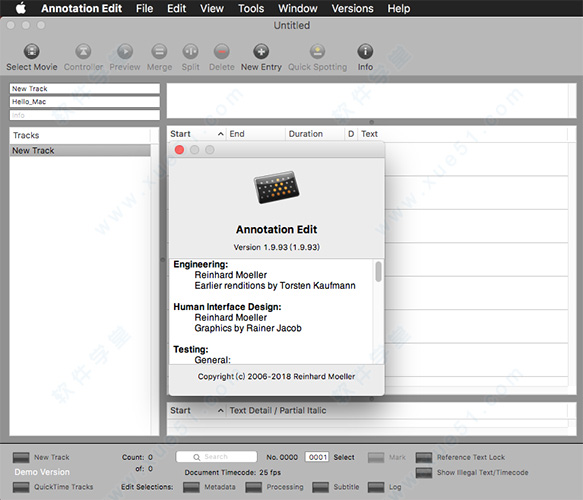Click the empty subtitle text editing area

[368, 100]
